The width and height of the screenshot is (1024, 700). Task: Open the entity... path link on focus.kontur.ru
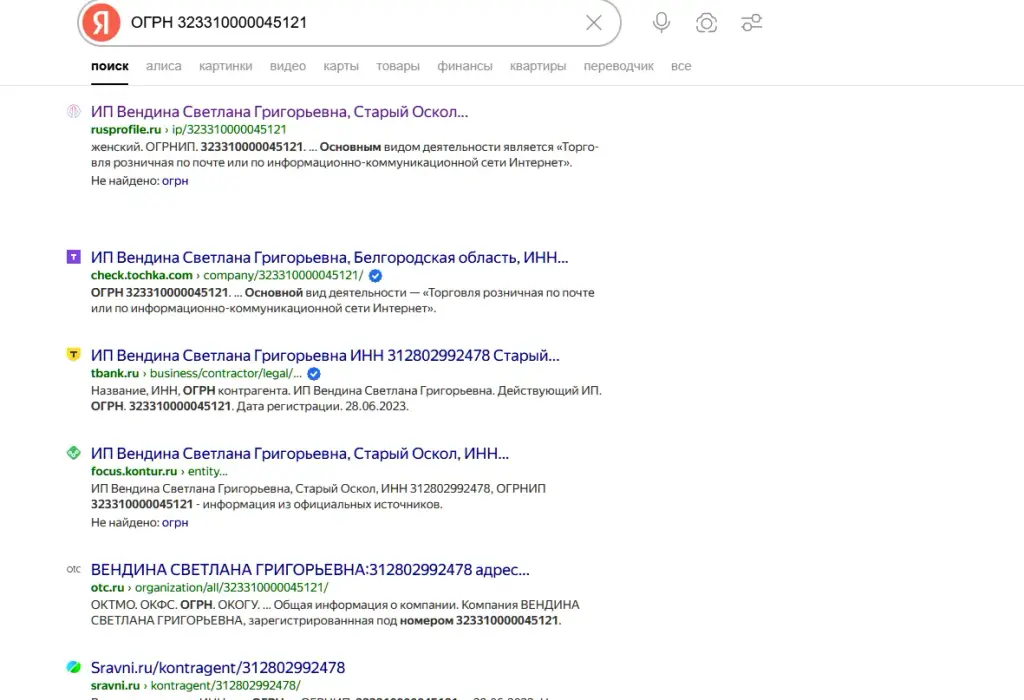tap(208, 471)
